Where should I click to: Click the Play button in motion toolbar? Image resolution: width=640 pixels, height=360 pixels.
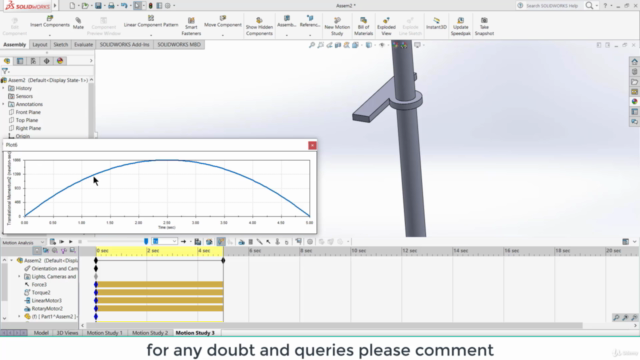[71, 242]
